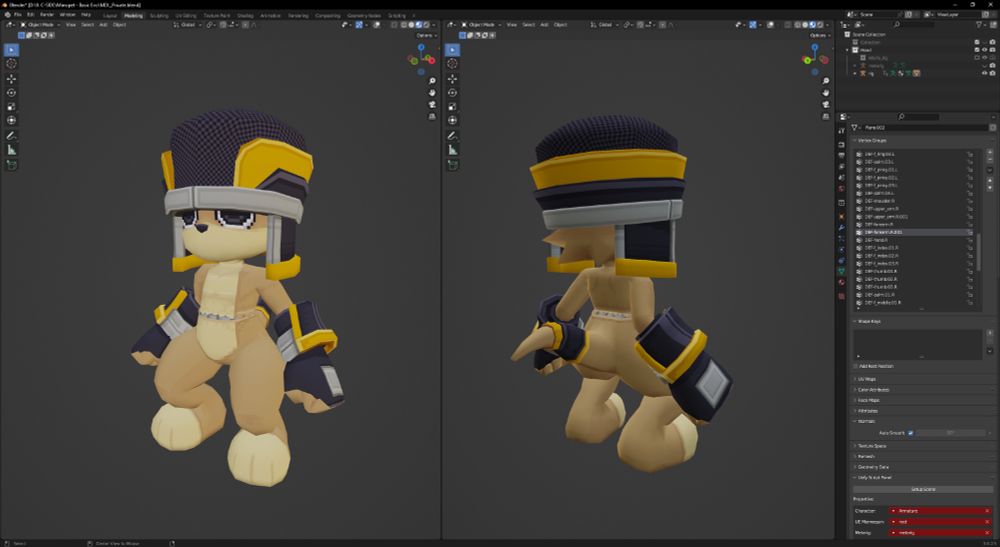This screenshot has width=1000, height=547.
Task: Open Add menu in left viewport header
Action: 103,25
